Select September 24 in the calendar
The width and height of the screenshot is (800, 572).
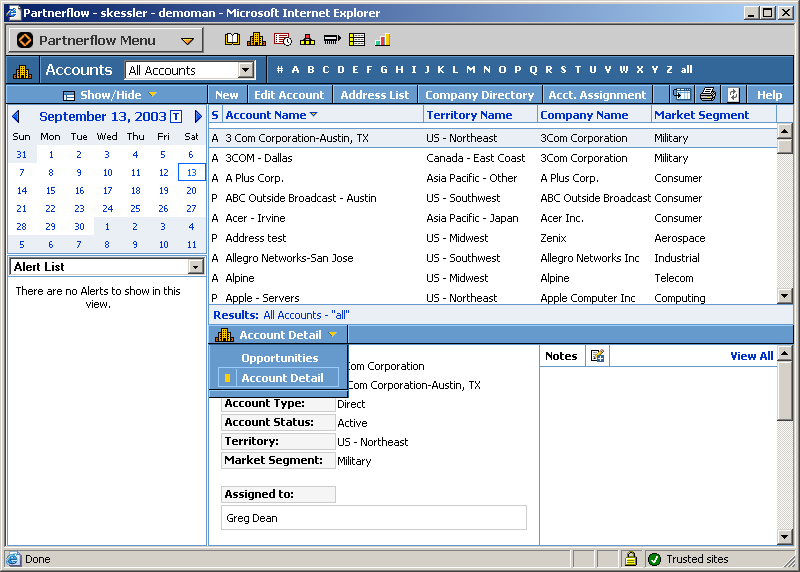tap(107, 208)
